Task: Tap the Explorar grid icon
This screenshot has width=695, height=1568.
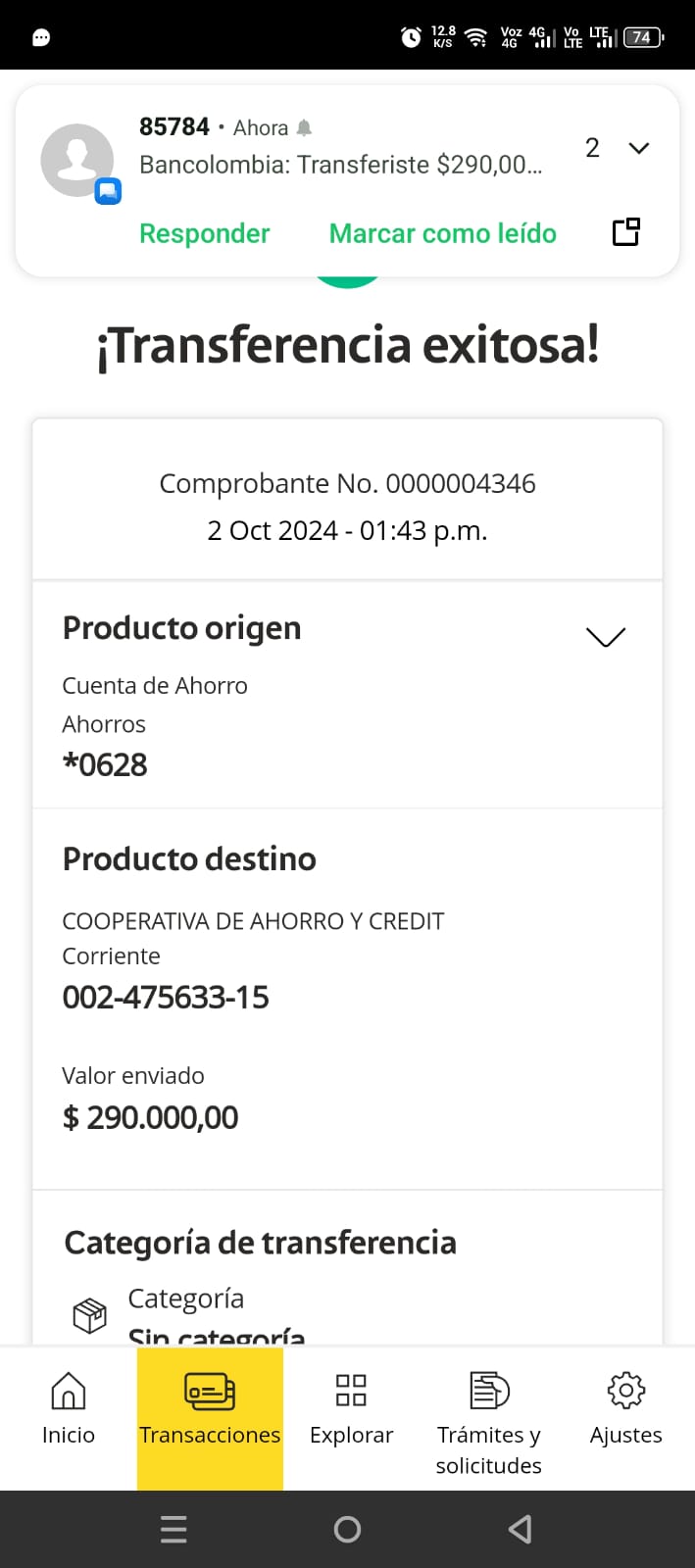Action: click(x=351, y=1390)
